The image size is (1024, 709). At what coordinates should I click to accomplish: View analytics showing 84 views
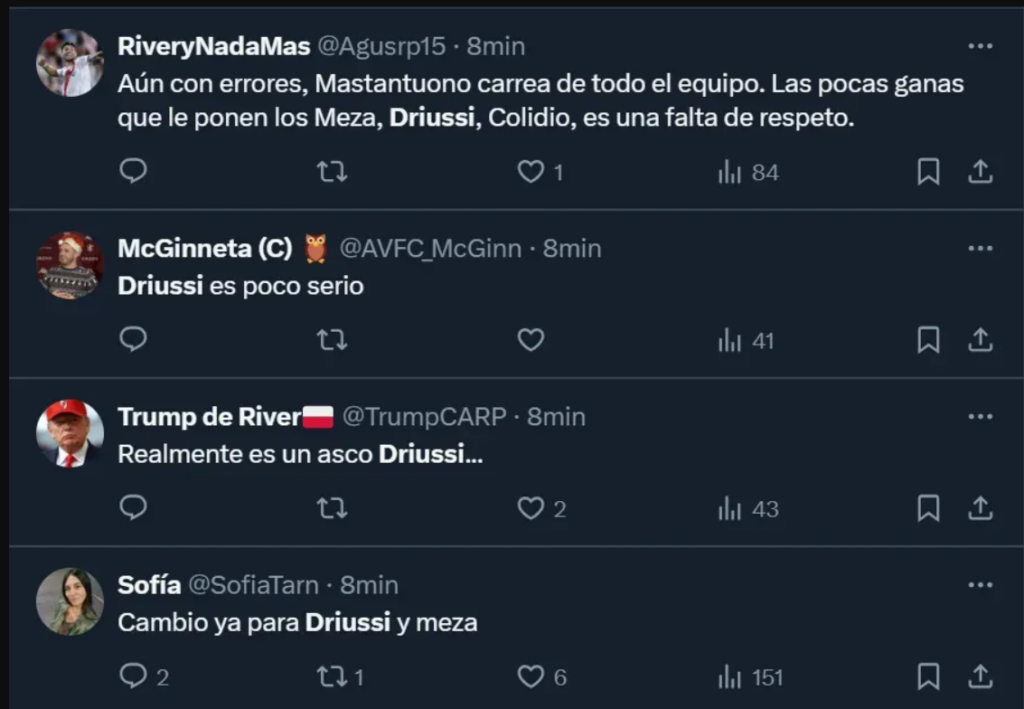(748, 172)
